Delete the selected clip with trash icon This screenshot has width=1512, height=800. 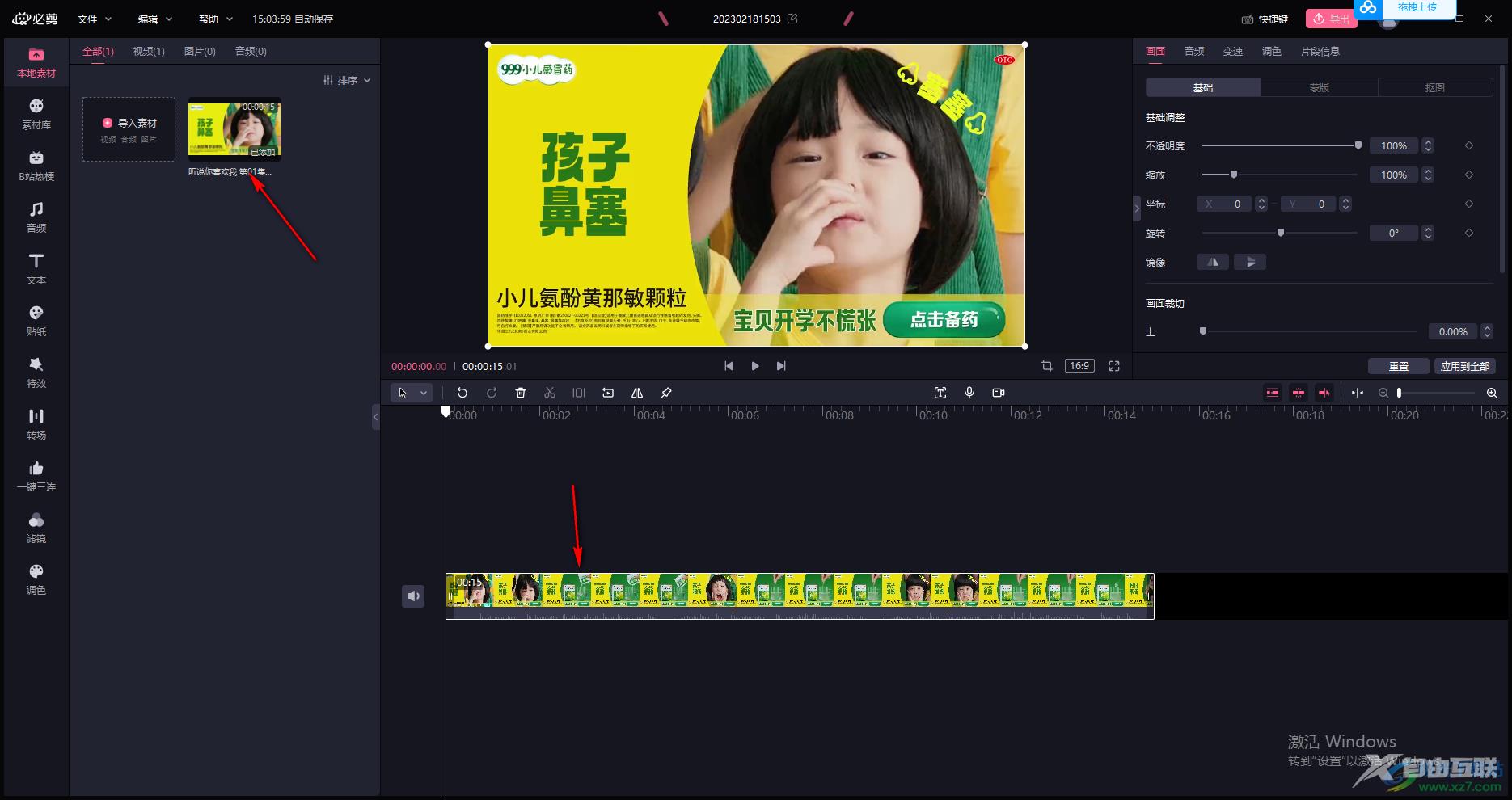pyautogui.click(x=521, y=393)
